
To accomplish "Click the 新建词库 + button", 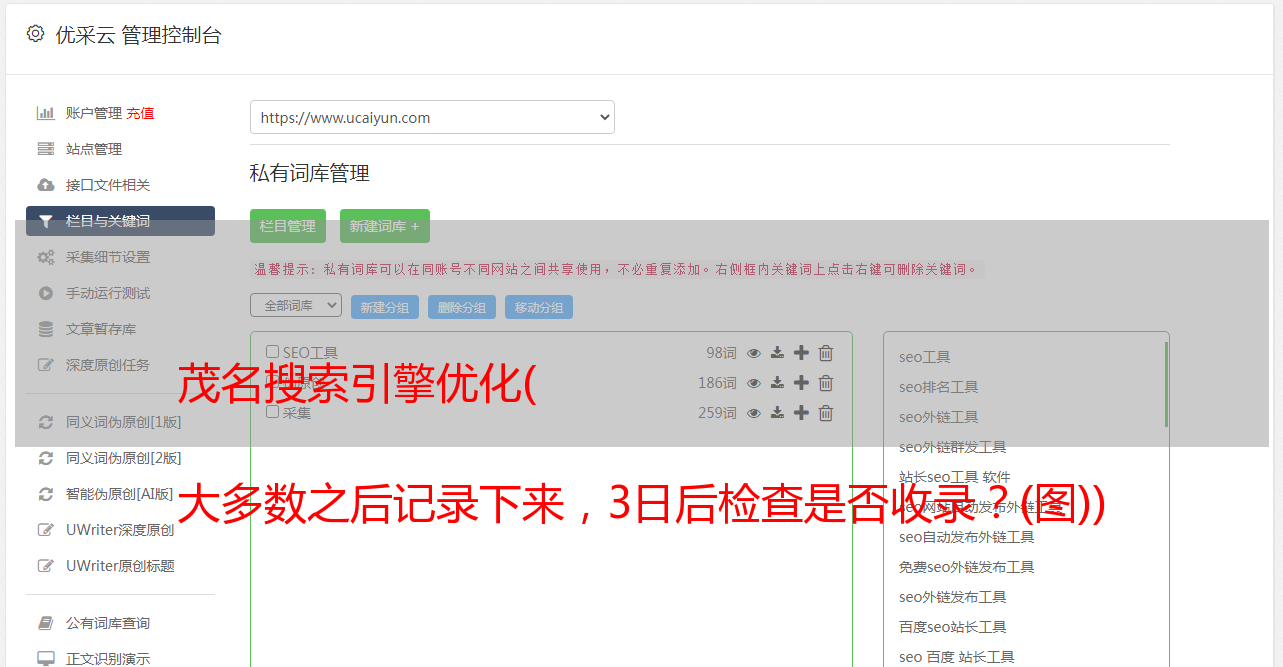I will pyautogui.click(x=385, y=226).
